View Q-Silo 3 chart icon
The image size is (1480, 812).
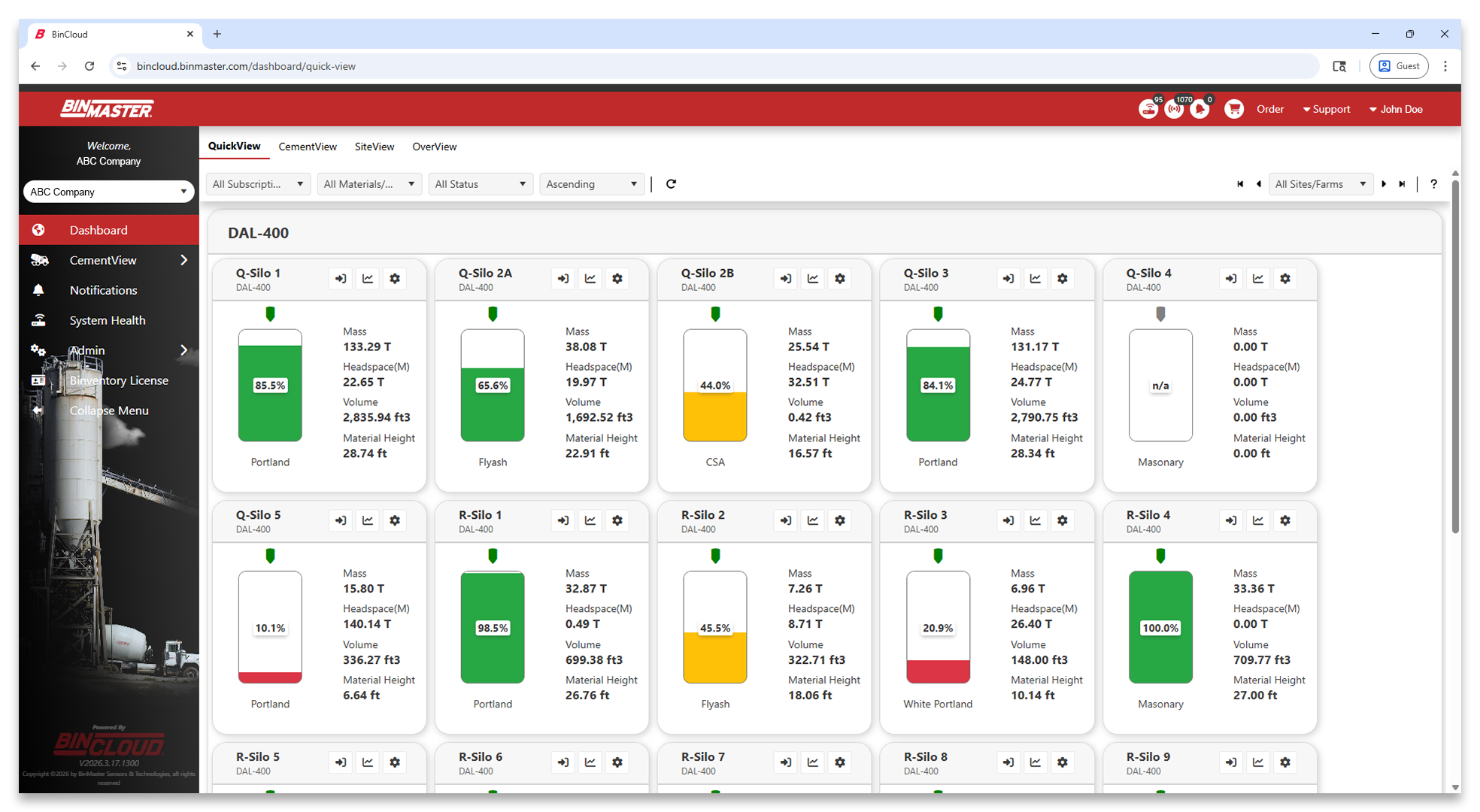tap(1036, 279)
